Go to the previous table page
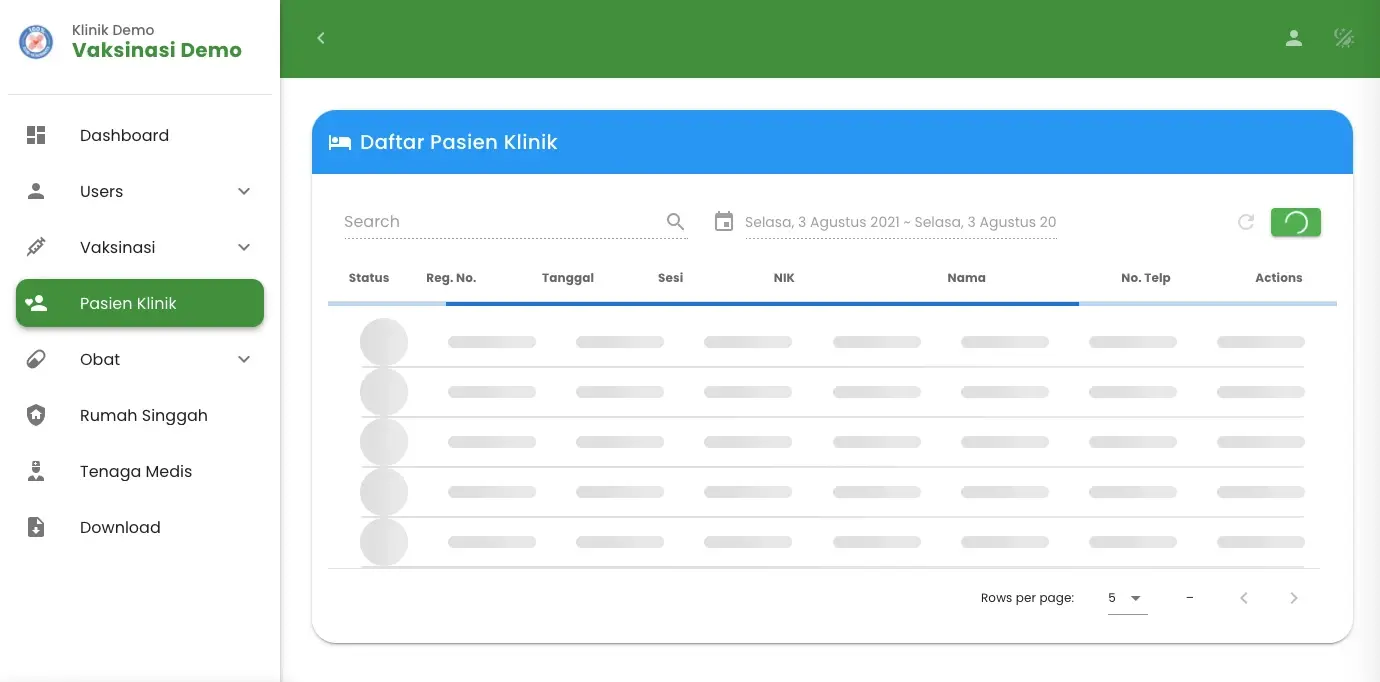This screenshot has height=682, width=1380. [1244, 598]
